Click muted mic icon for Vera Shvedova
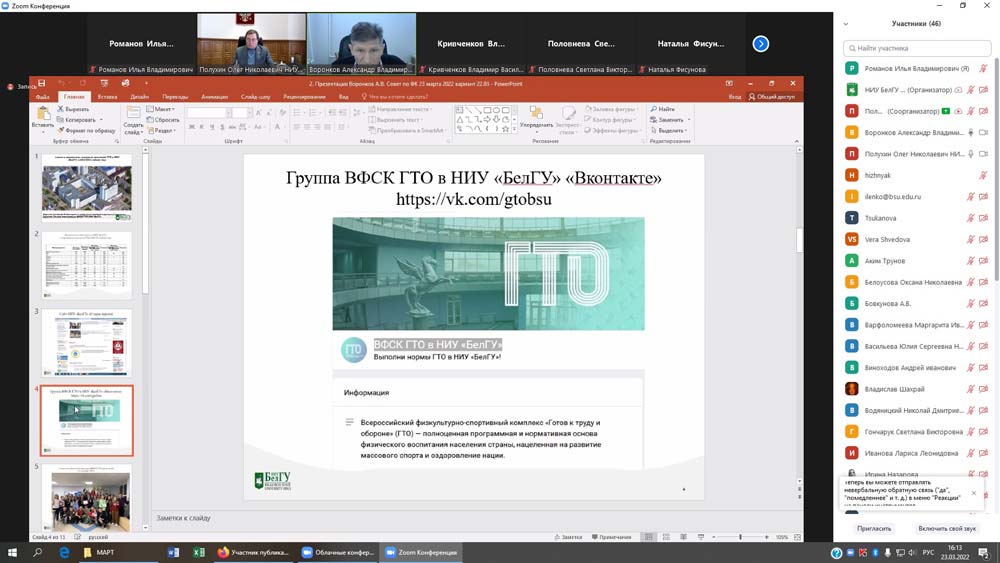Viewport: 1000px width, 563px height. click(x=970, y=240)
